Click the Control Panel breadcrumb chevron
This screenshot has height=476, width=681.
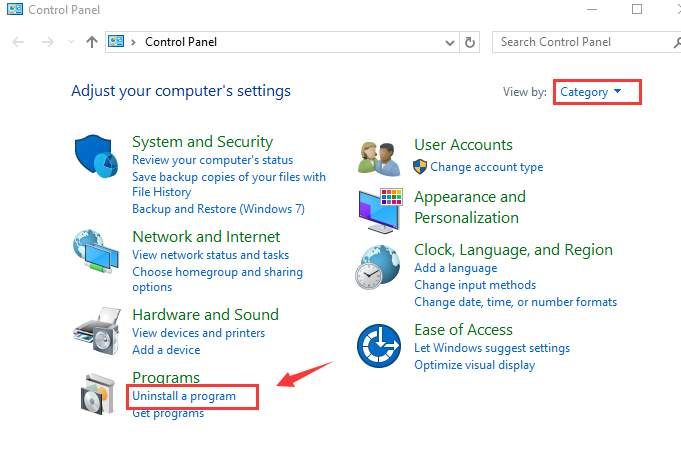point(133,42)
